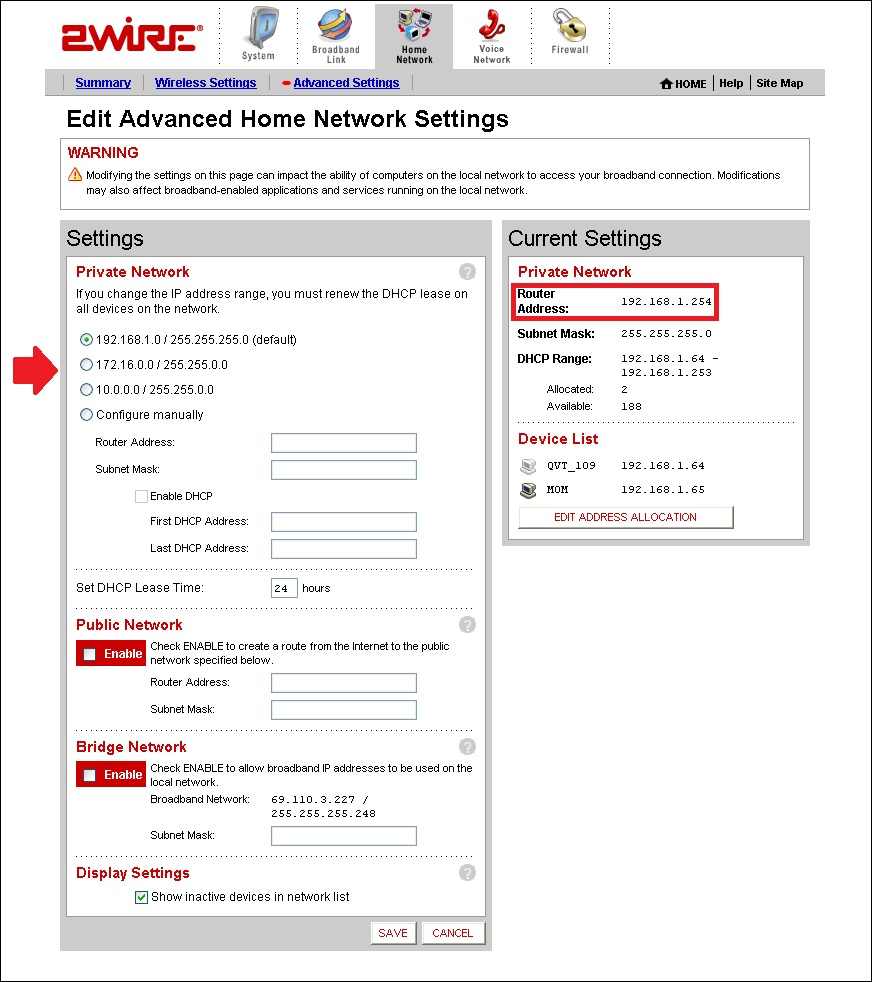The height and width of the screenshot is (982, 872).
Task: Open the Site Map link
Action: (x=779, y=83)
